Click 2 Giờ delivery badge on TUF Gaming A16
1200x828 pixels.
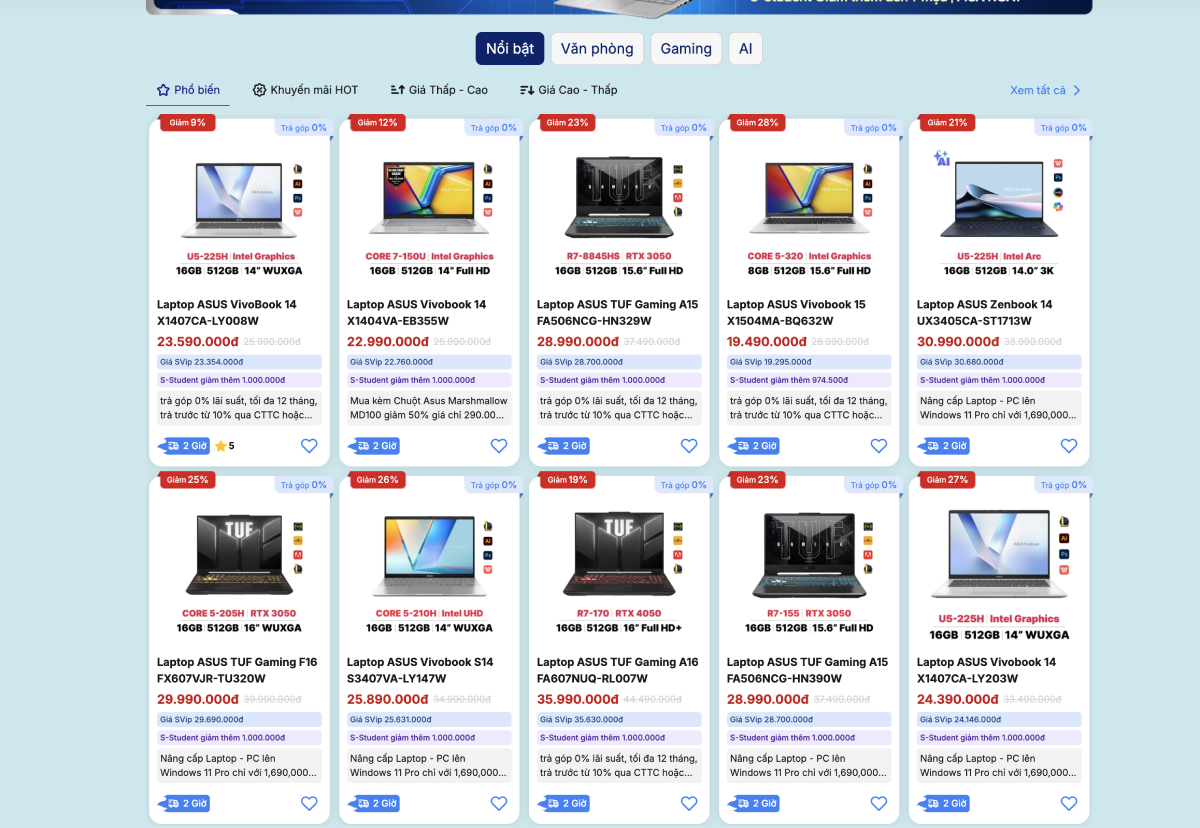(x=564, y=803)
